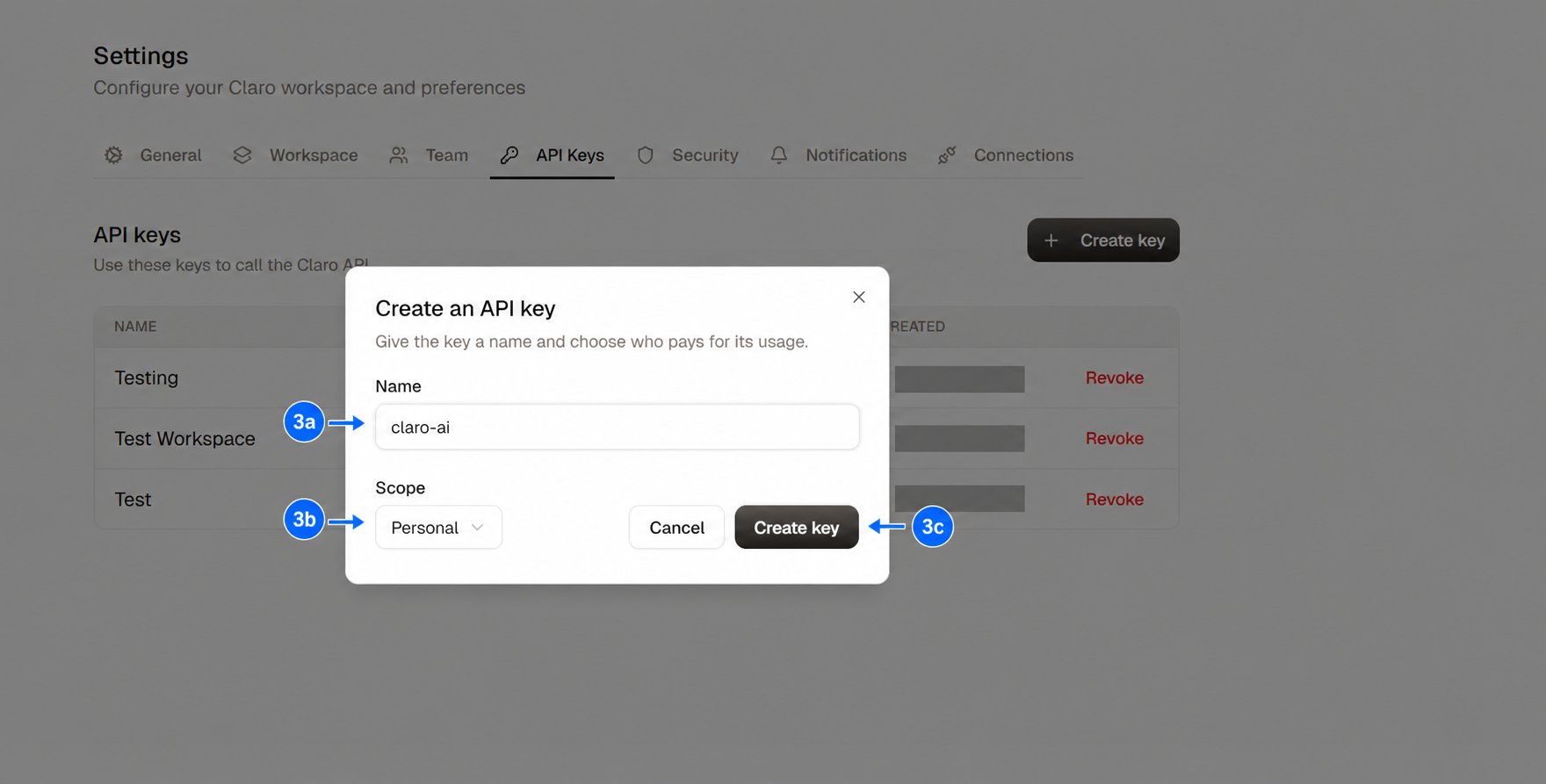Click the plus icon on Create key button
Screen dimensions: 1546x784
[x=1051, y=241]
